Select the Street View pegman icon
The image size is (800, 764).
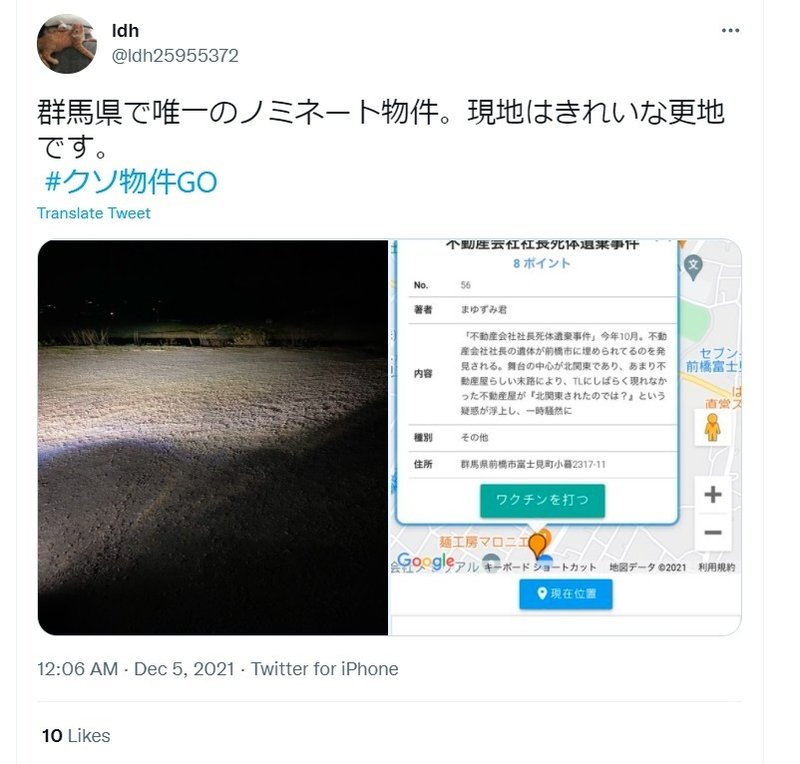pyautogui.click(x=713, y=428)
